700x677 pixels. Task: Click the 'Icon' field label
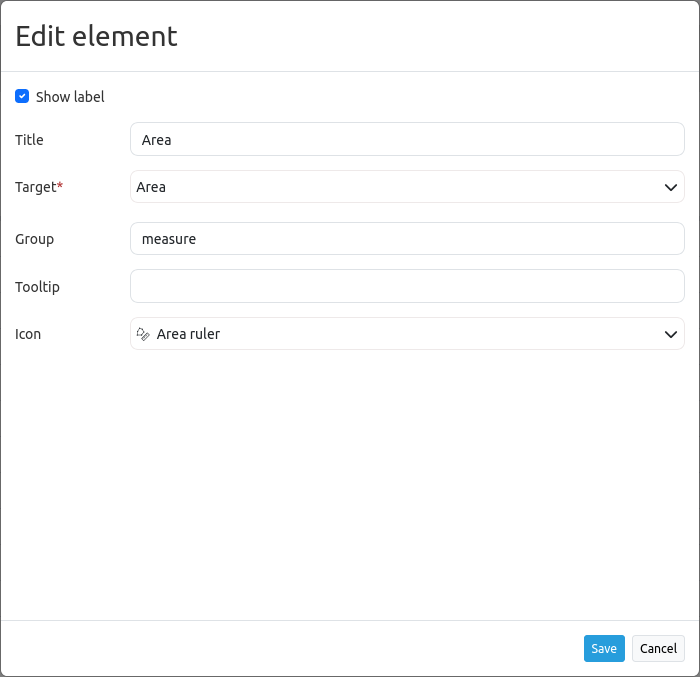(28, 334)
